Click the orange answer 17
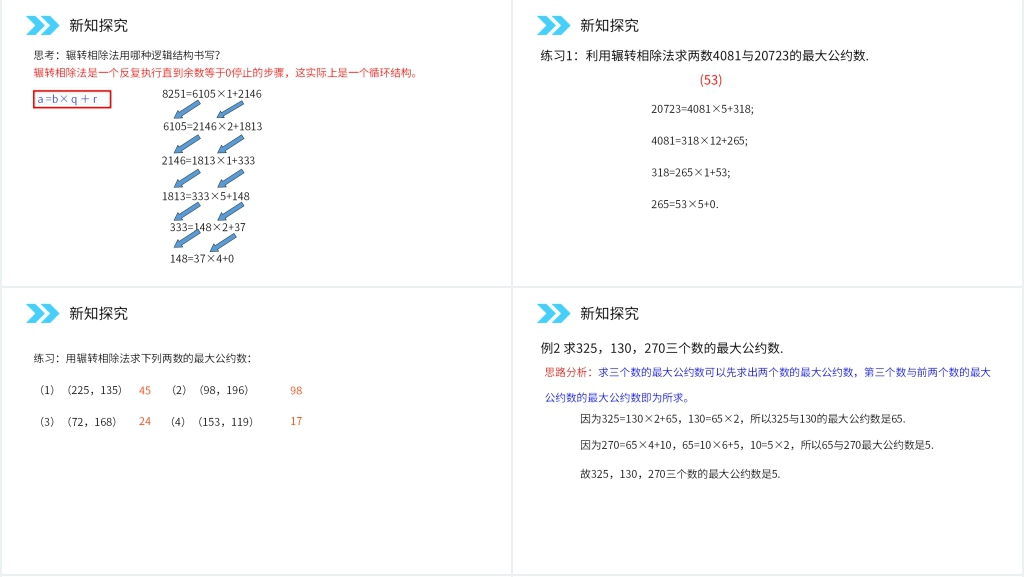This screenshot has width=1024, height=577. coord(296,422)
